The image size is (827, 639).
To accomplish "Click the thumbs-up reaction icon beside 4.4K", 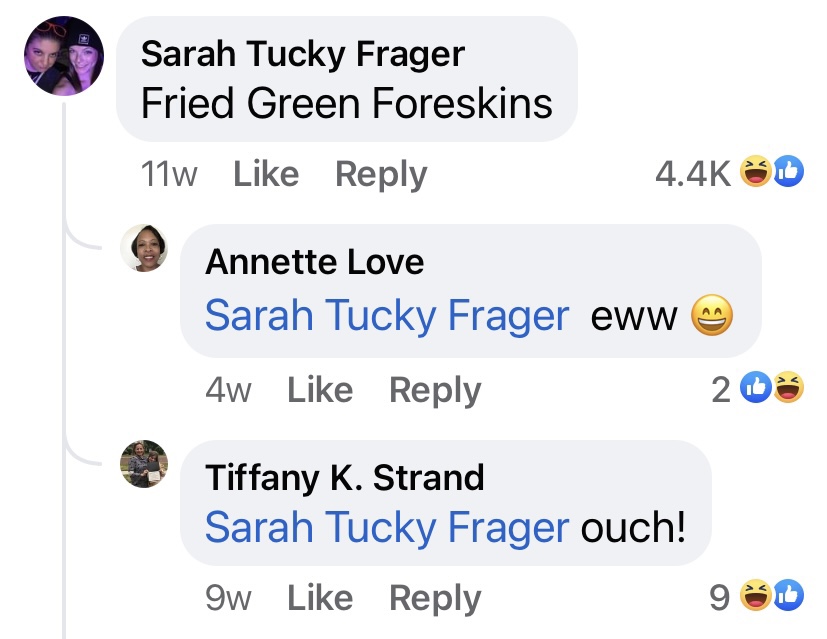I will pos(788,172).
